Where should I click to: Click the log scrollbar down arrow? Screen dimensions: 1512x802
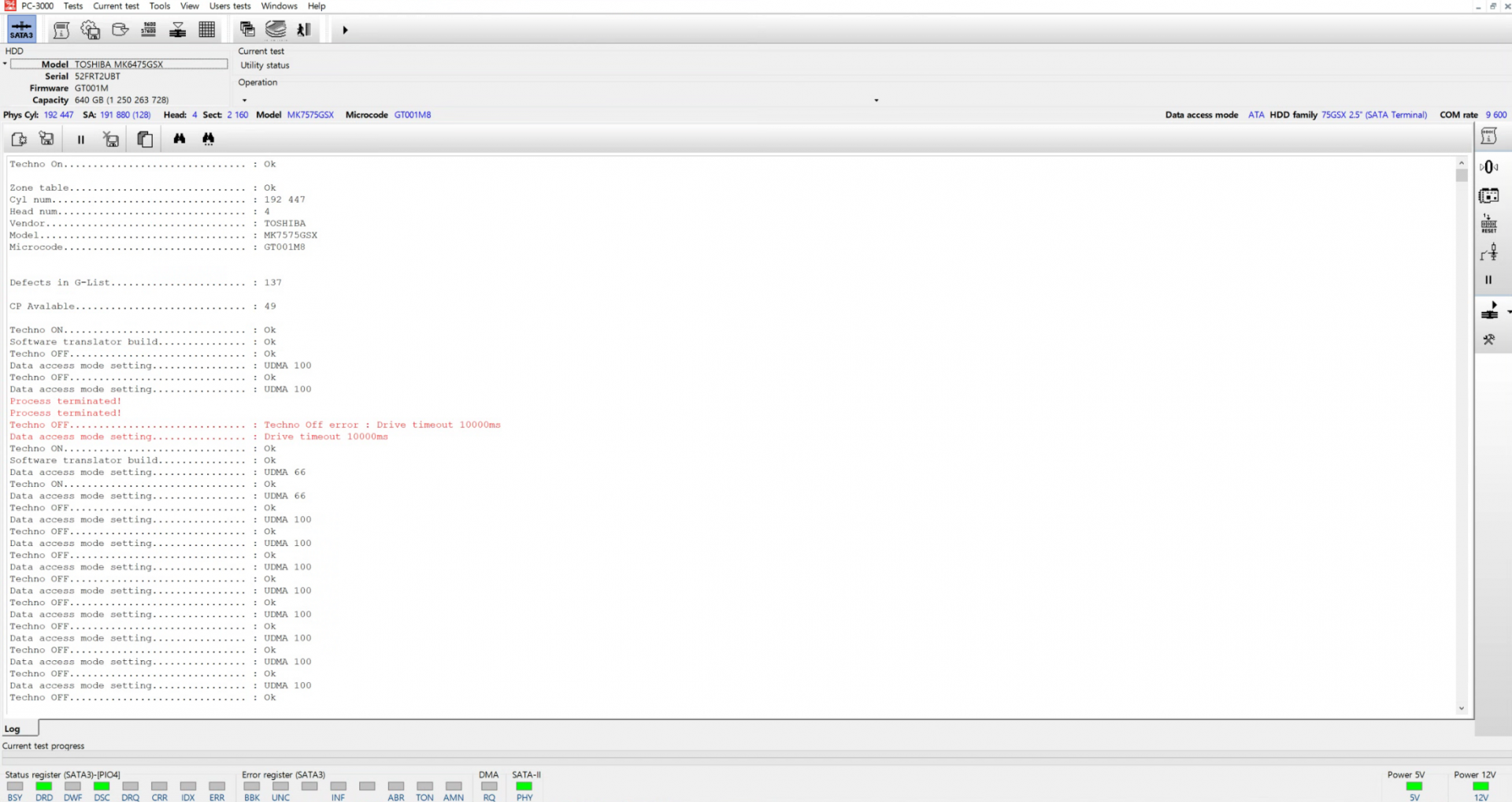1462,709
